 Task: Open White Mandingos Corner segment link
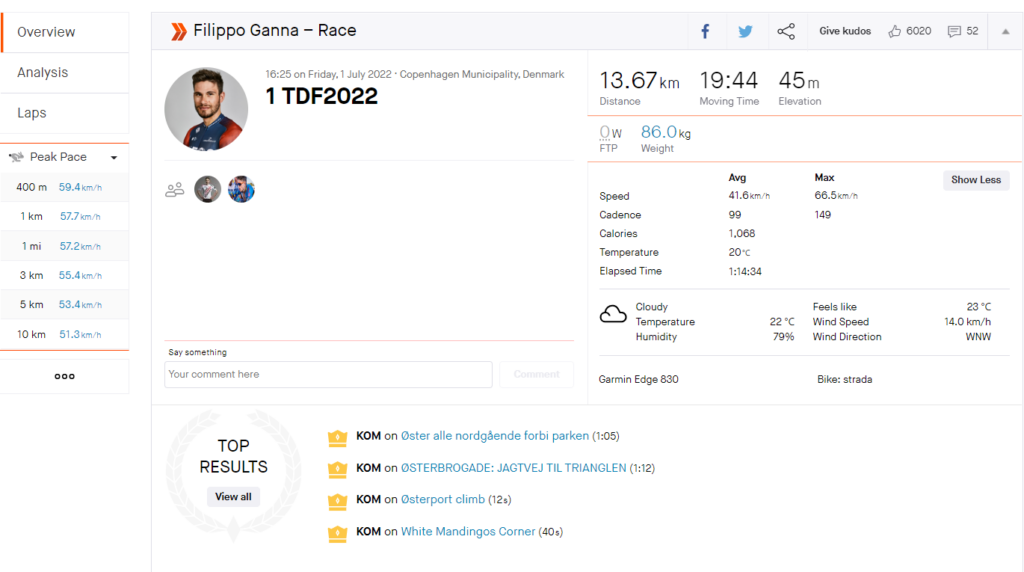point(468,531)
